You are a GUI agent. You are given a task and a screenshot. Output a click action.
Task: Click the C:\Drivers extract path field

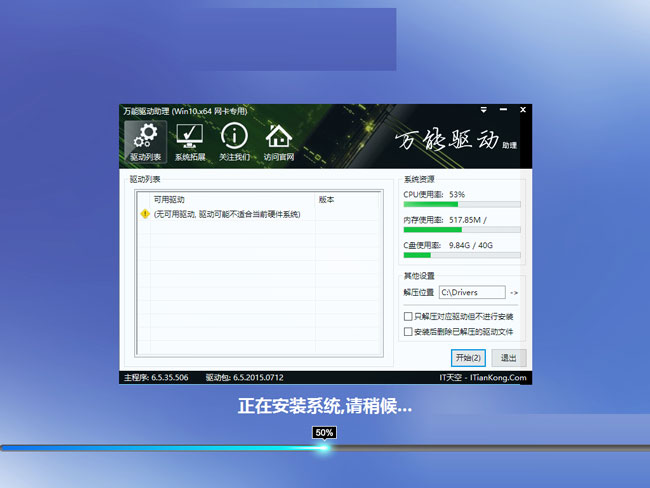click(472, 292)
